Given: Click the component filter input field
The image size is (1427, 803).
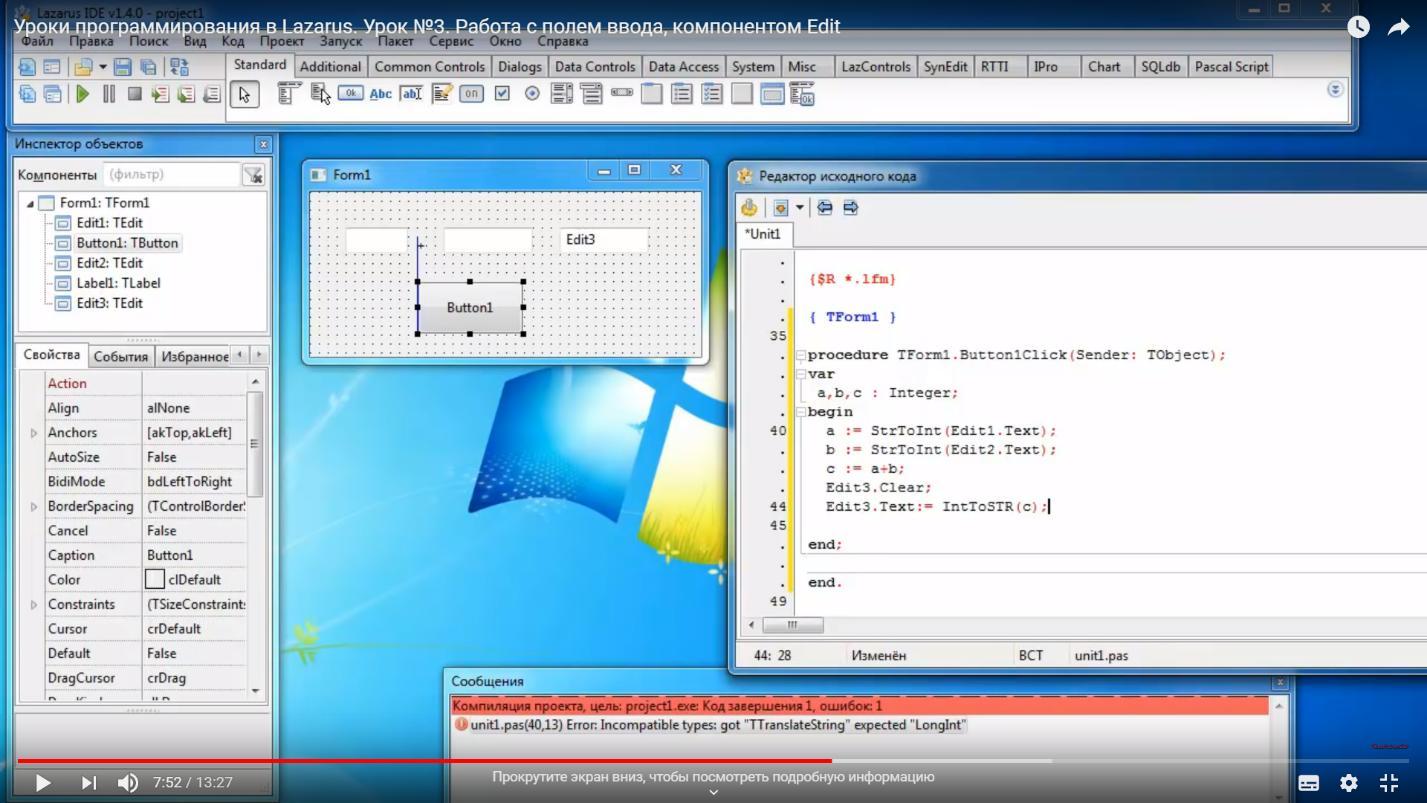Looking at the screenshot, I should click(171, 175).
